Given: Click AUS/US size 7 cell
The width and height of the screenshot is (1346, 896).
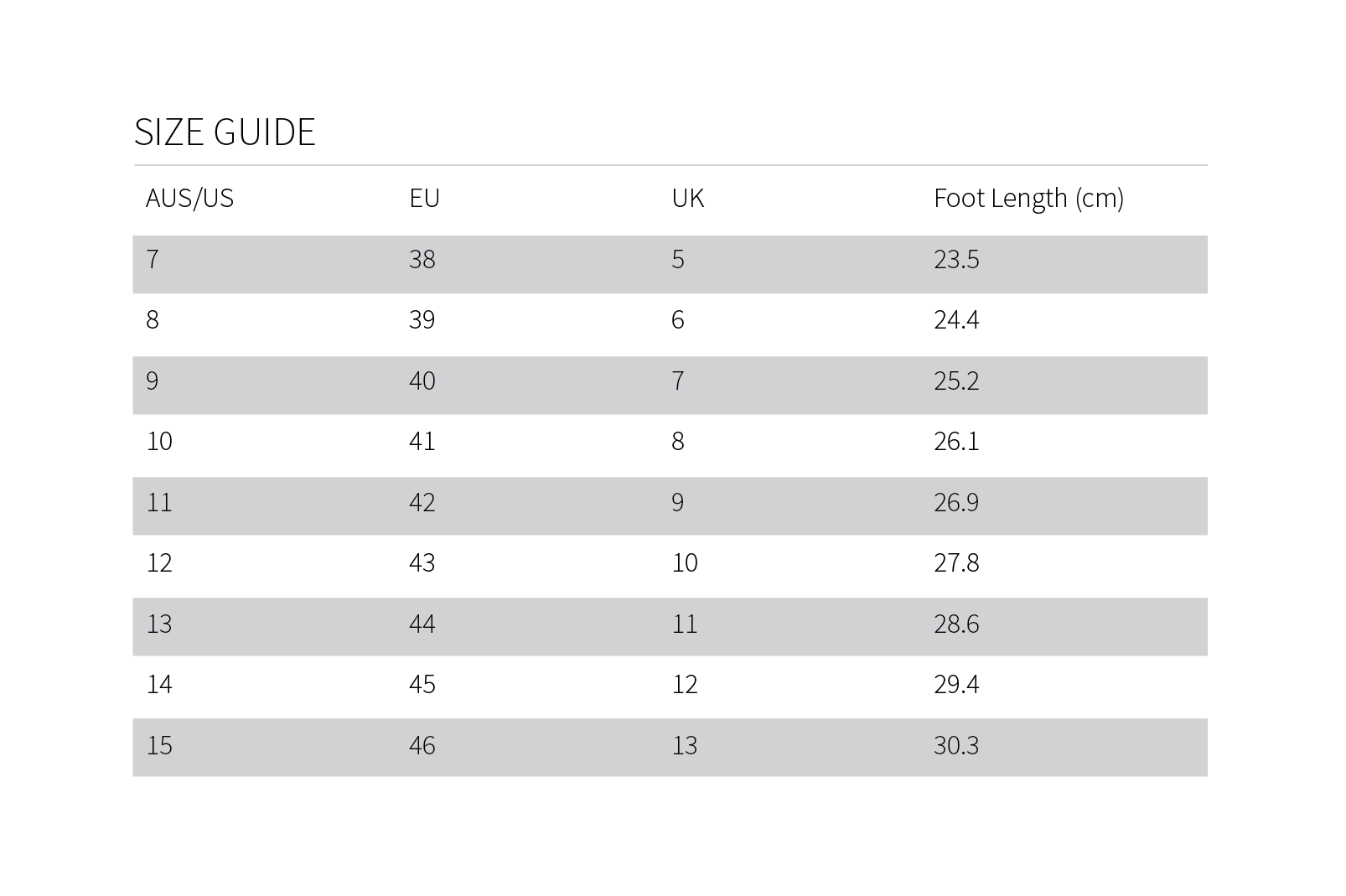Looking at the screenshot, I should pyautogui.click(x=153, y=260).
